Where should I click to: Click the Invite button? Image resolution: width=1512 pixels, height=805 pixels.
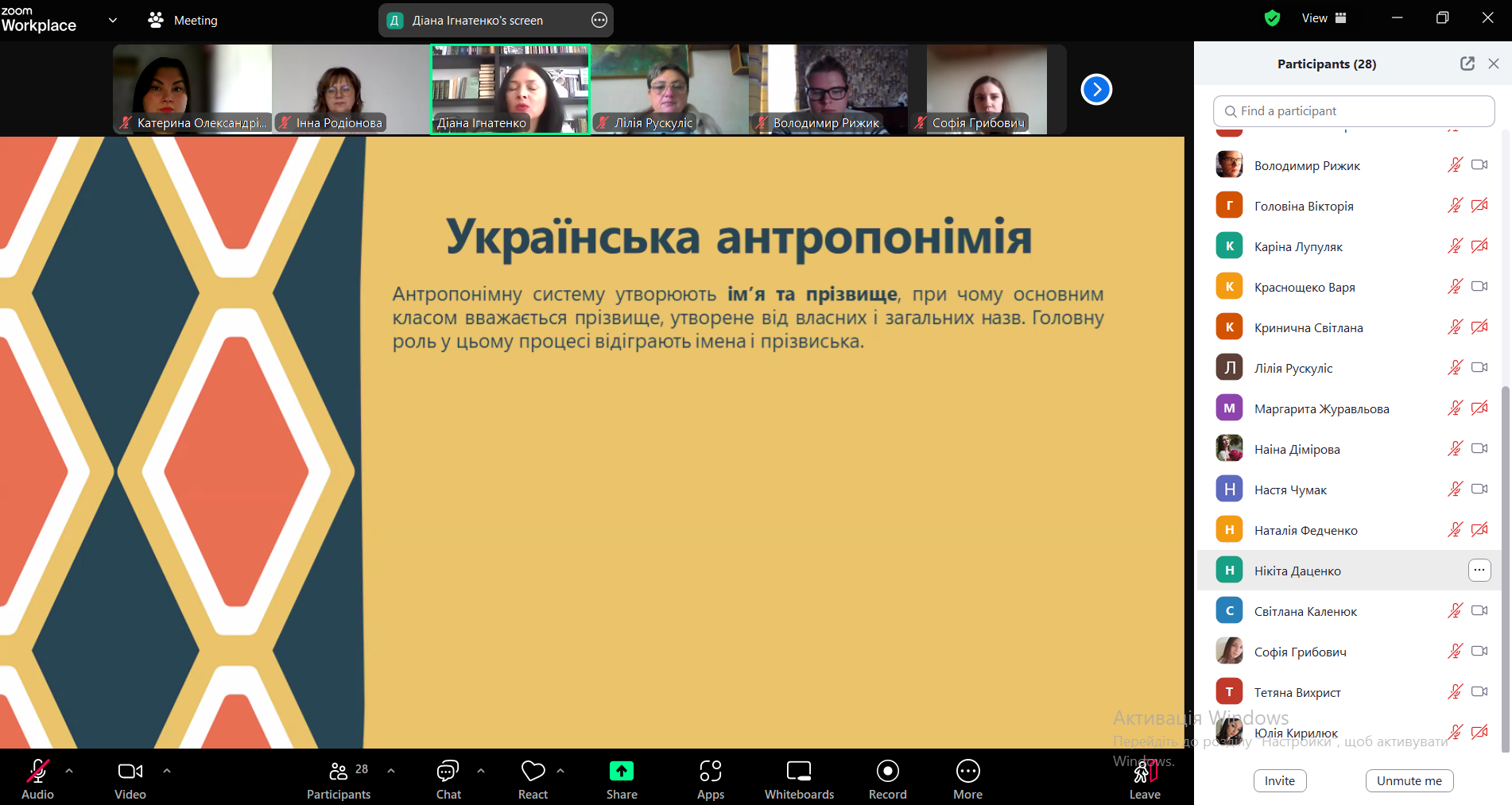pos(1279,780)
